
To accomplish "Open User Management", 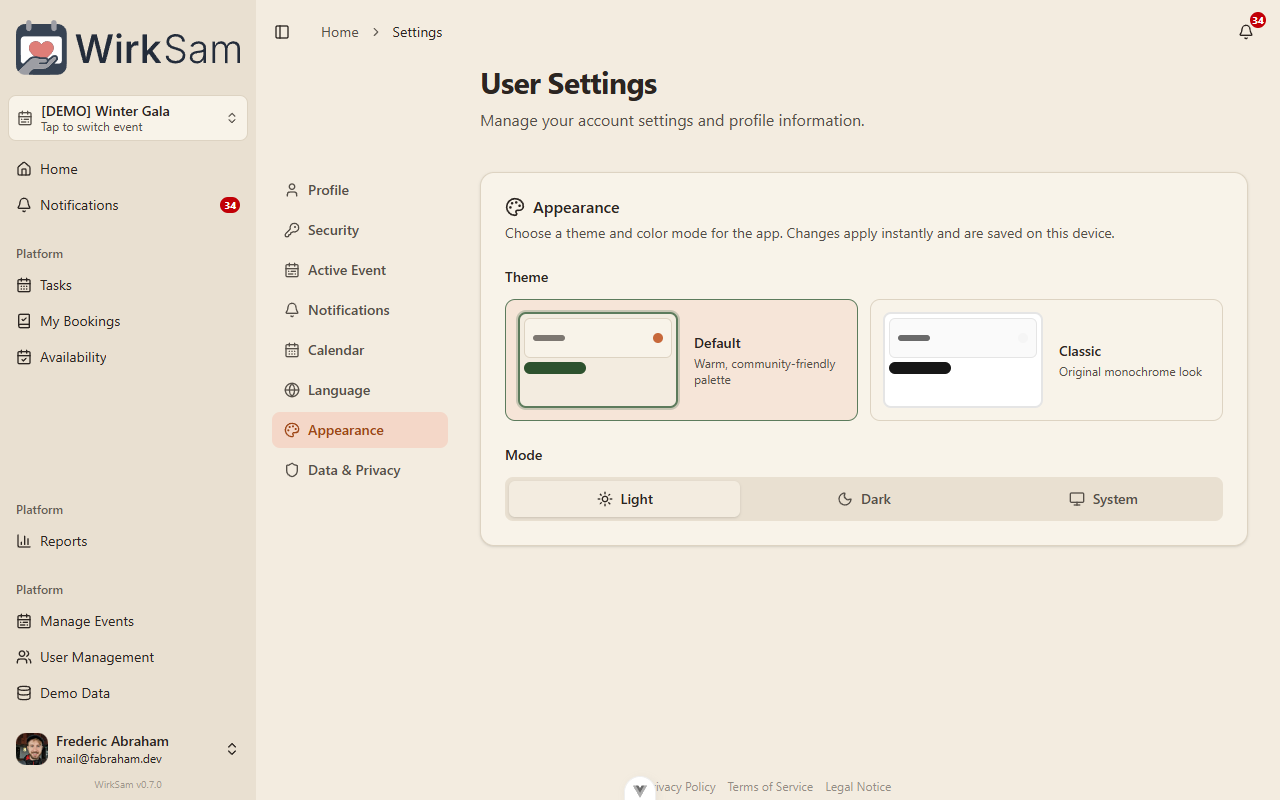I will click(128, 657).
